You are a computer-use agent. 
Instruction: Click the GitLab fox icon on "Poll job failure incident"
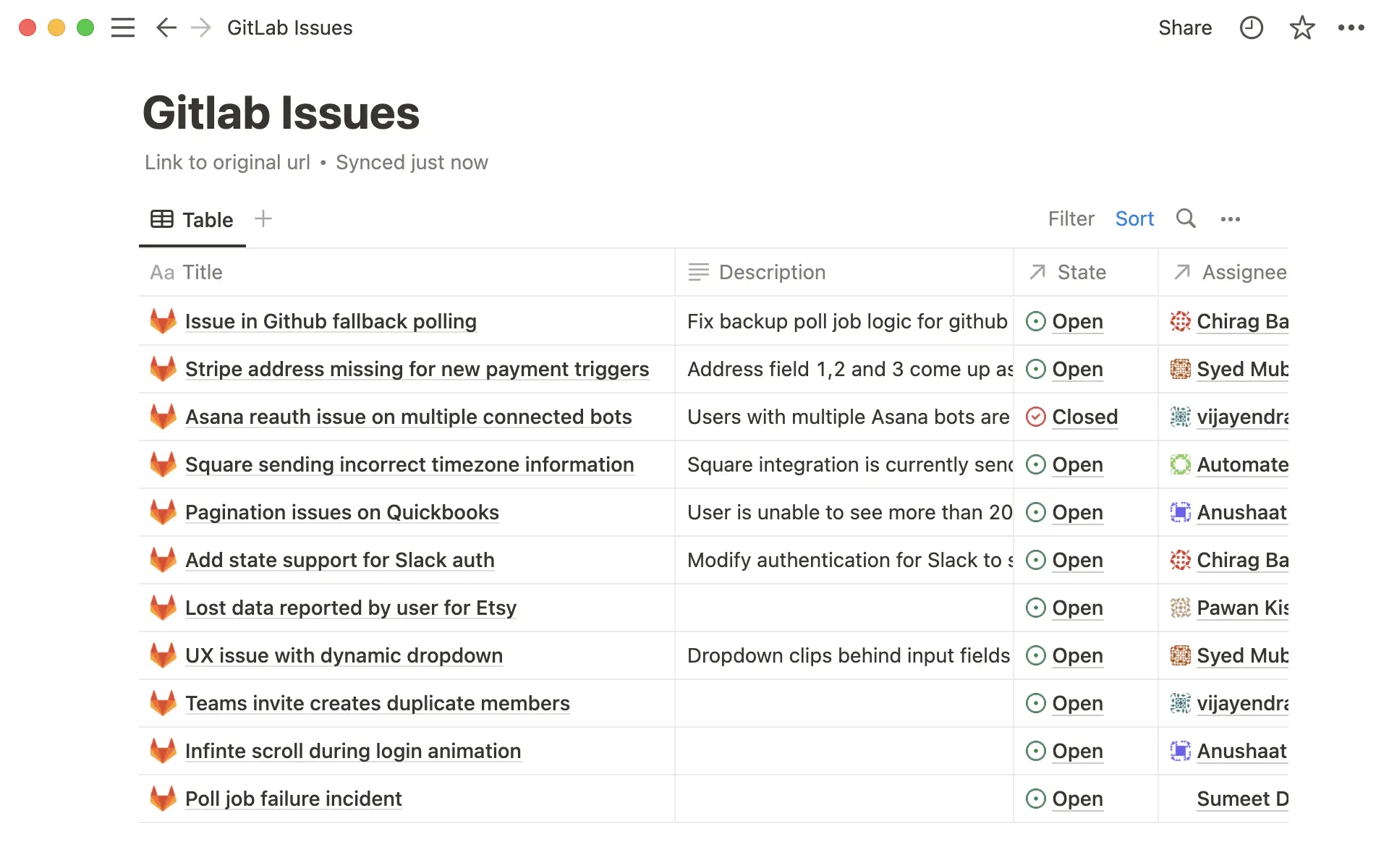coord(163,799)
